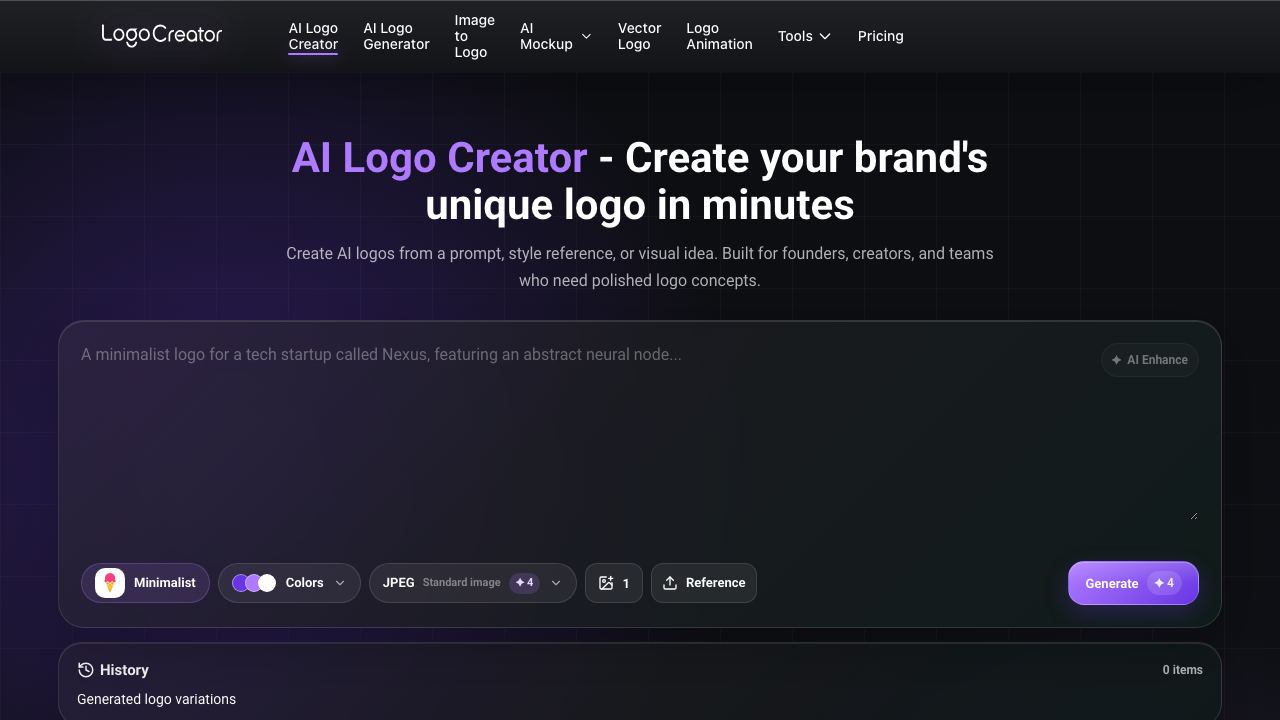
Task: Open the Colors dropdown
Action: [289, 583]
